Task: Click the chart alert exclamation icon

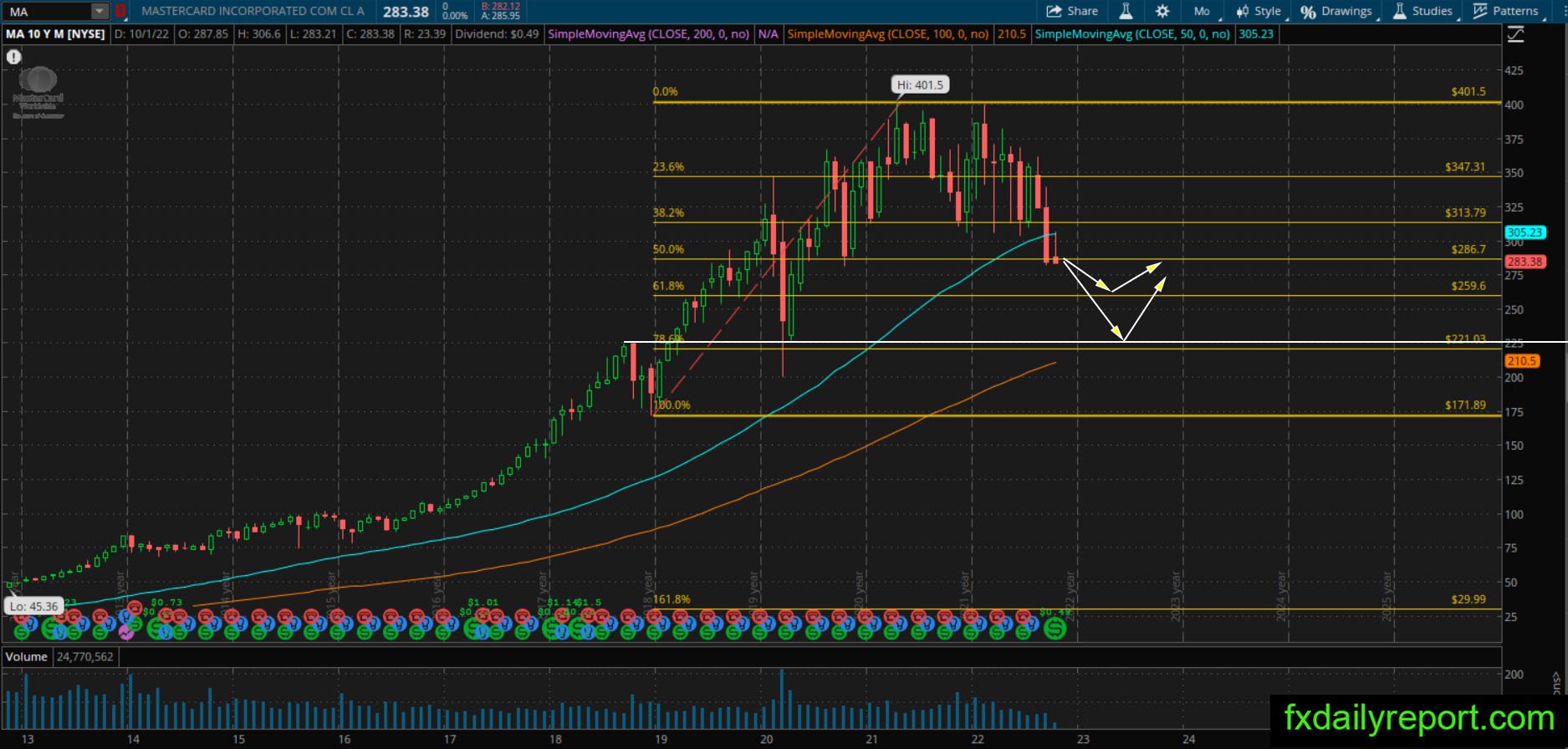Action: tap(13, 57)
